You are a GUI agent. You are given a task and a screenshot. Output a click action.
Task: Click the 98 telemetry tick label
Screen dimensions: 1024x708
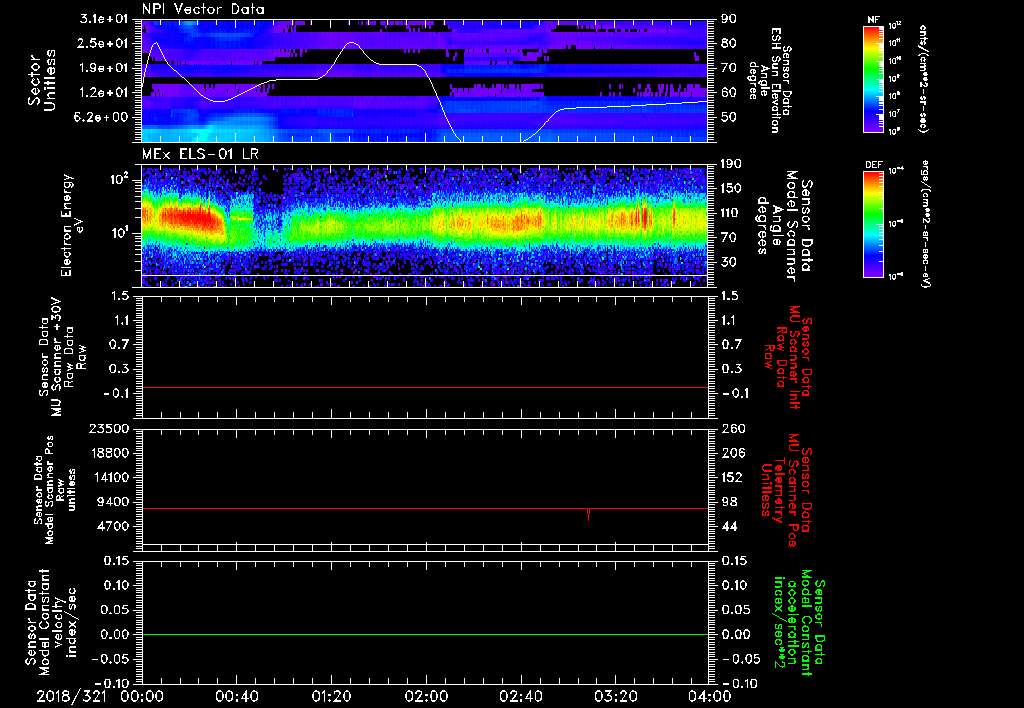click(x=729, y=502)
